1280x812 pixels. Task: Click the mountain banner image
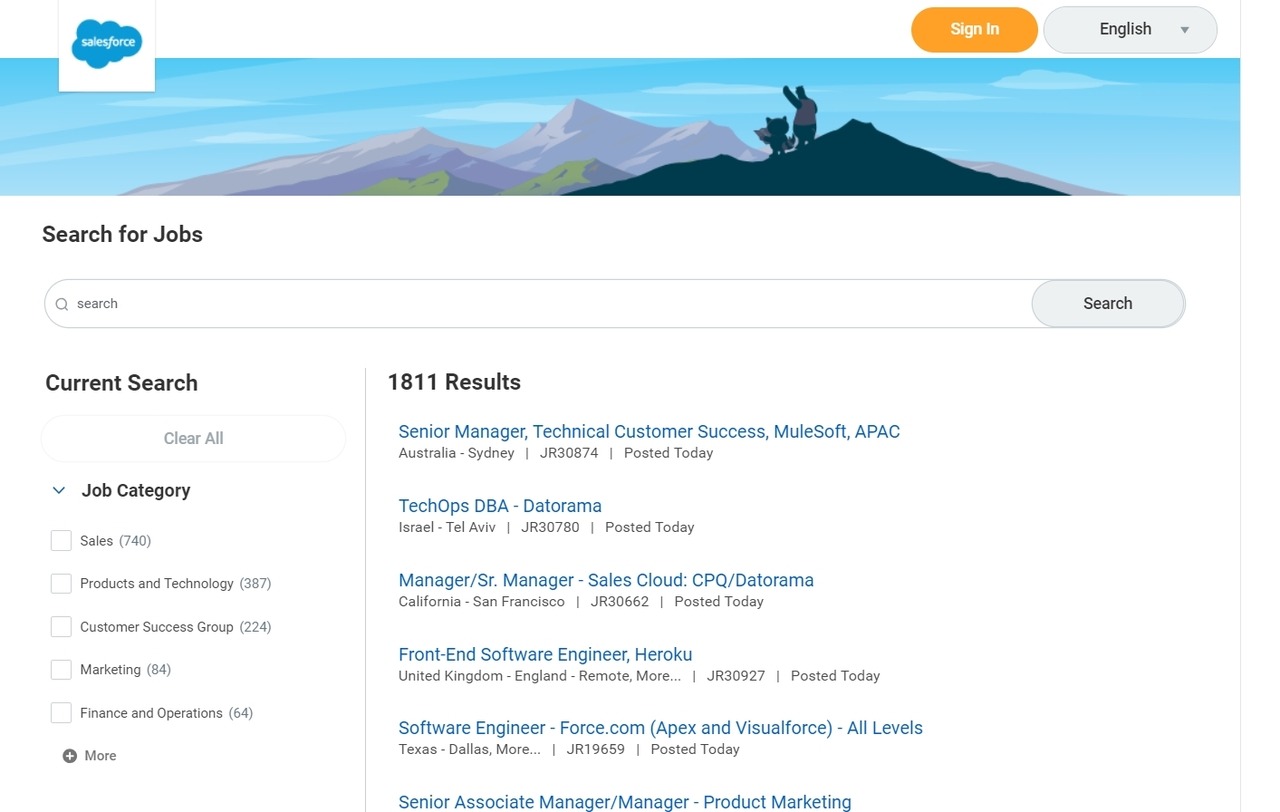coord(620,127)
